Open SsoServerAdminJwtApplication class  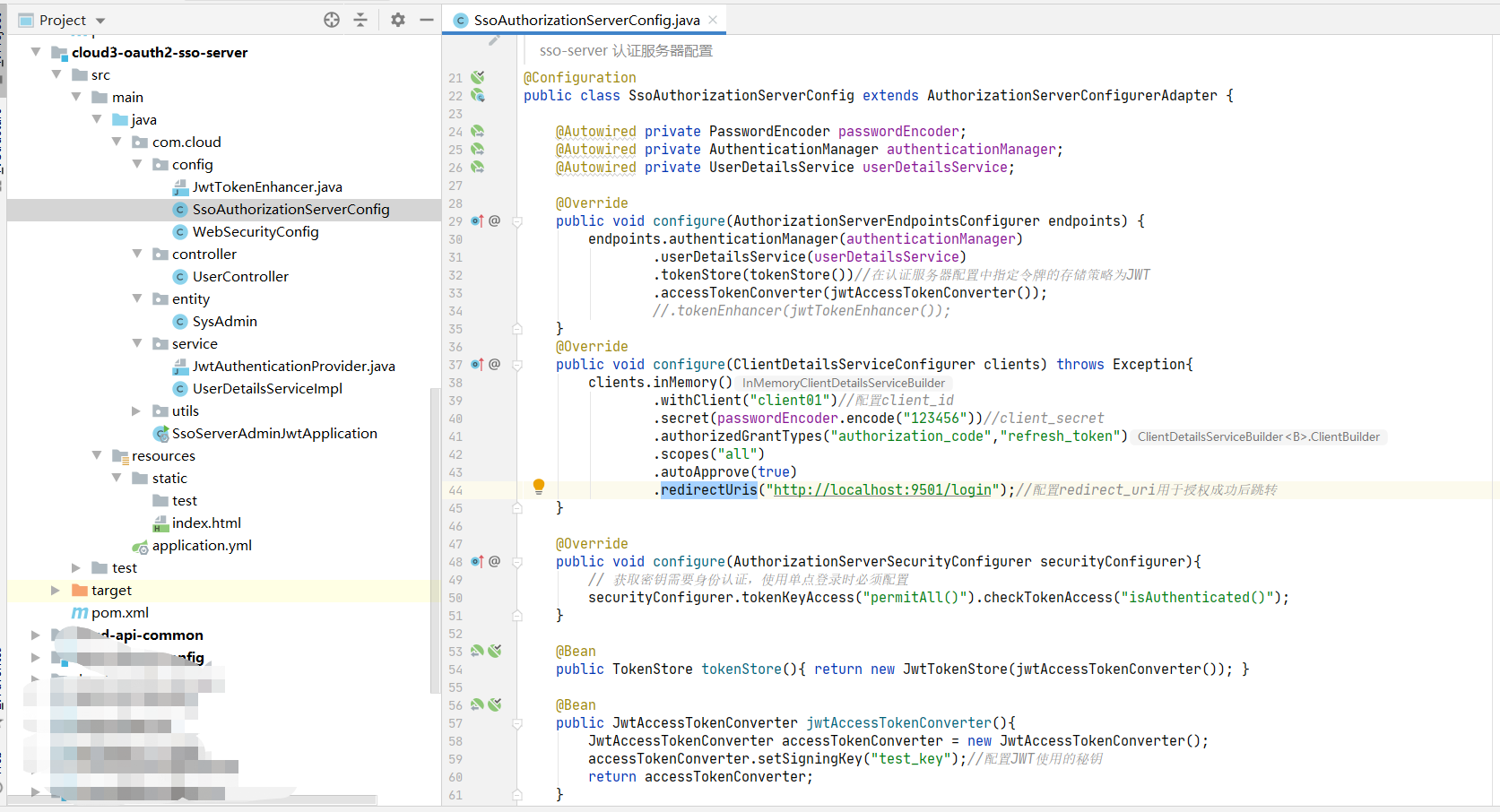274,433
